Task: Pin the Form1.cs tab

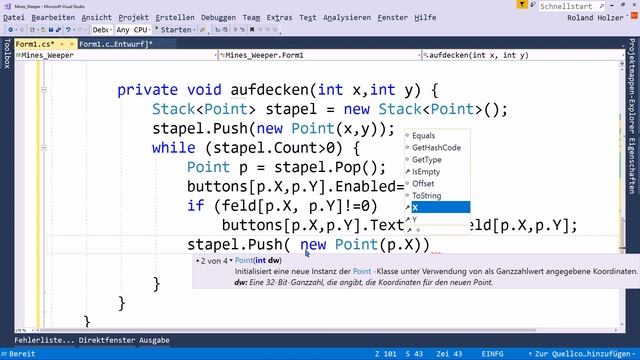Action: 62,44
